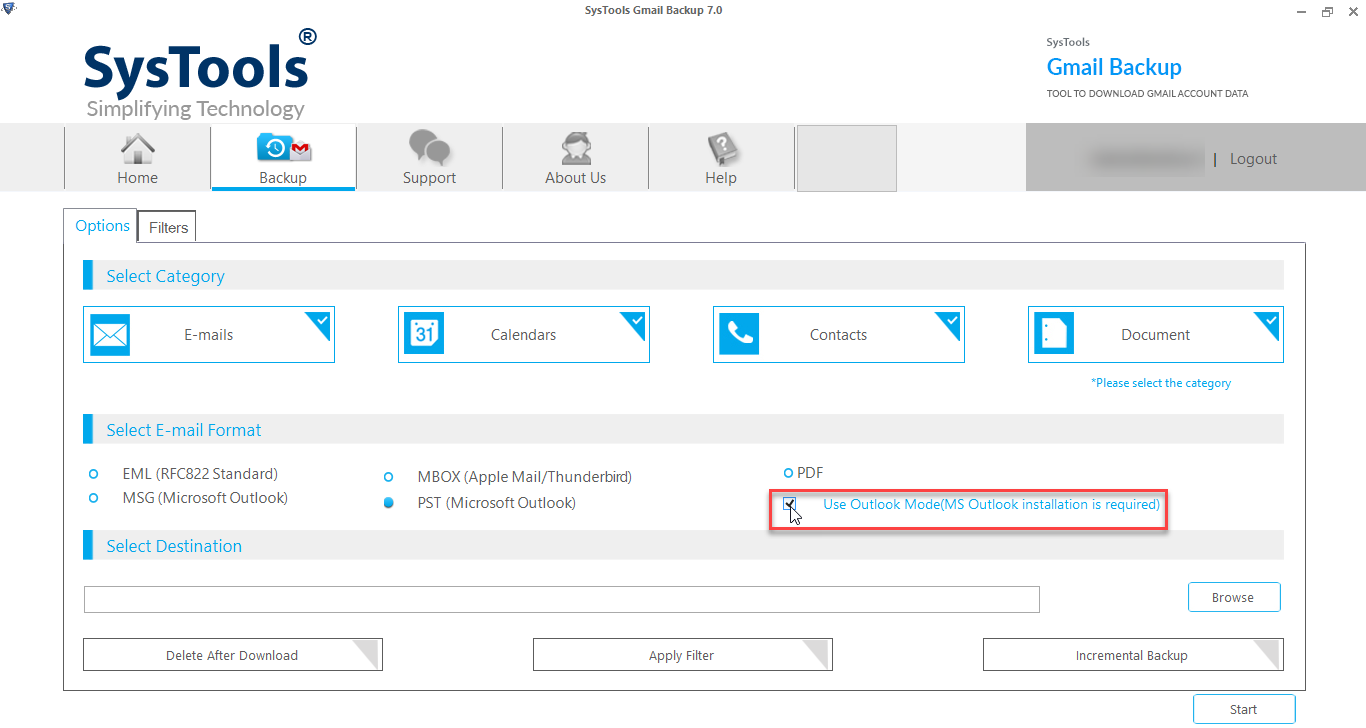Click the Contacts phone icon

(x=739, y=335)
